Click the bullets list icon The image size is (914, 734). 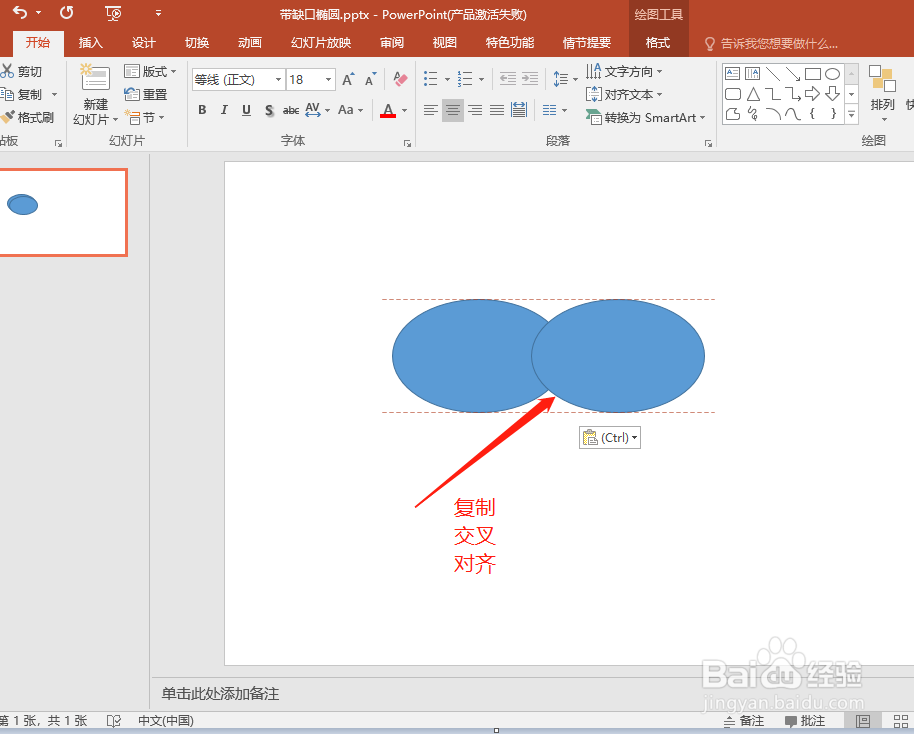point(430,79)
